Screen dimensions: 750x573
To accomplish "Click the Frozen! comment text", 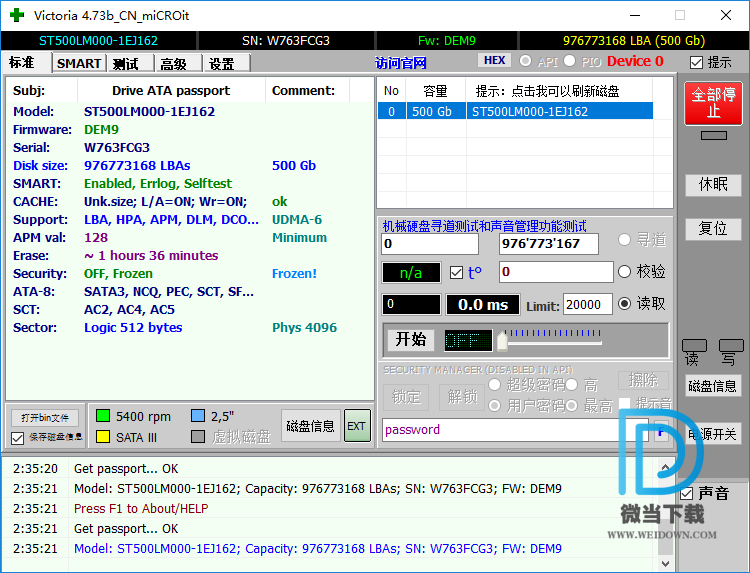I will click(294, 274).
